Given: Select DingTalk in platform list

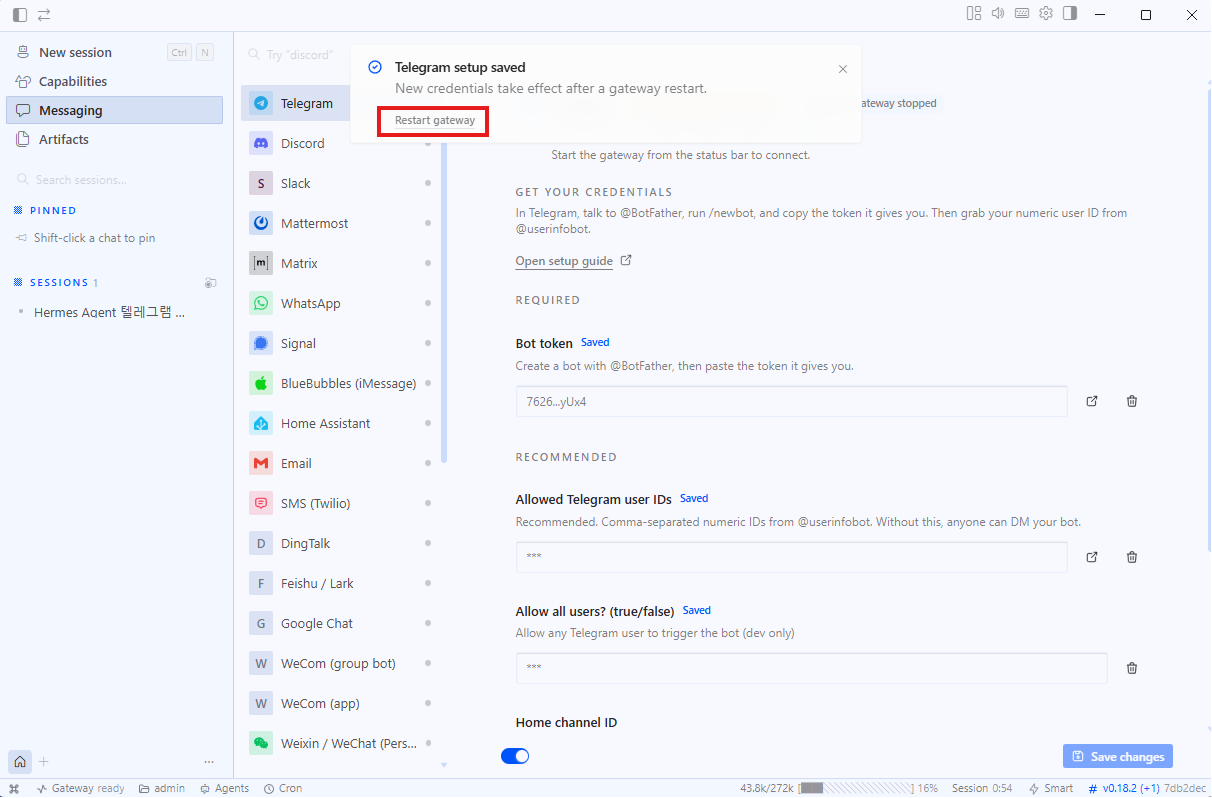Looking at the screenshot, I should 340,543.
